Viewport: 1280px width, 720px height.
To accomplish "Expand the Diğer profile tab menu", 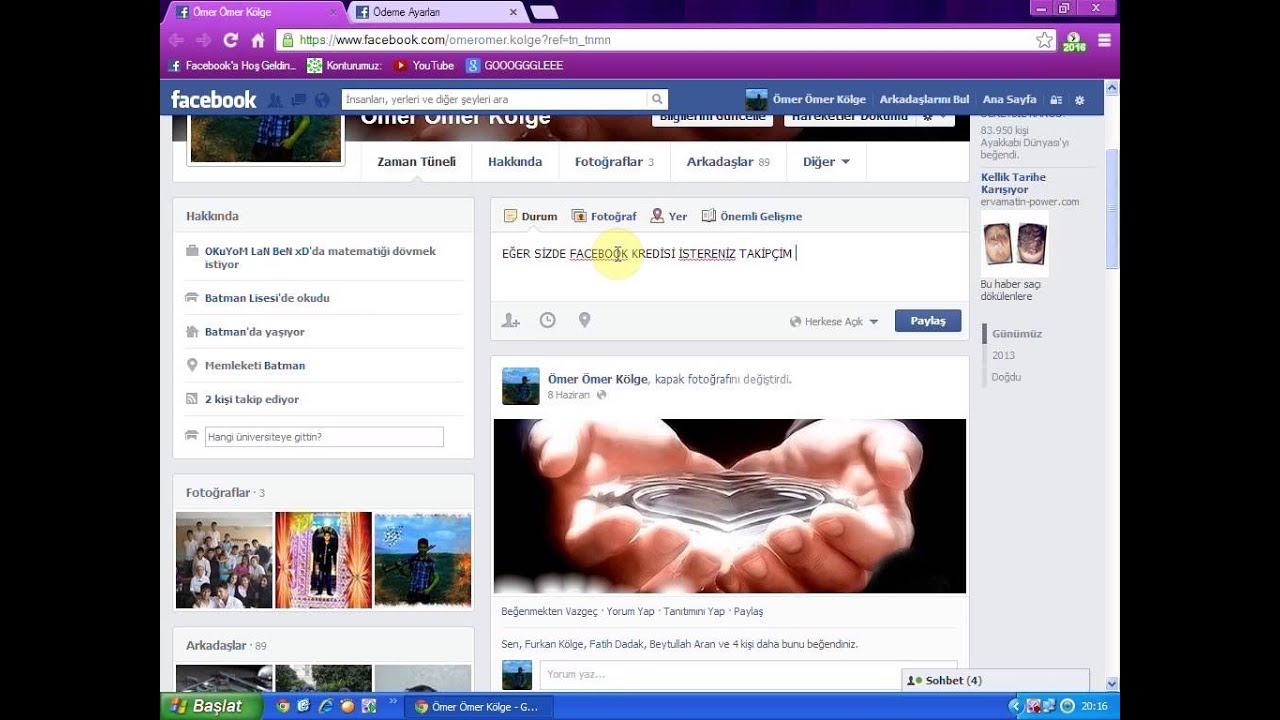I will (x=826, y=162).
